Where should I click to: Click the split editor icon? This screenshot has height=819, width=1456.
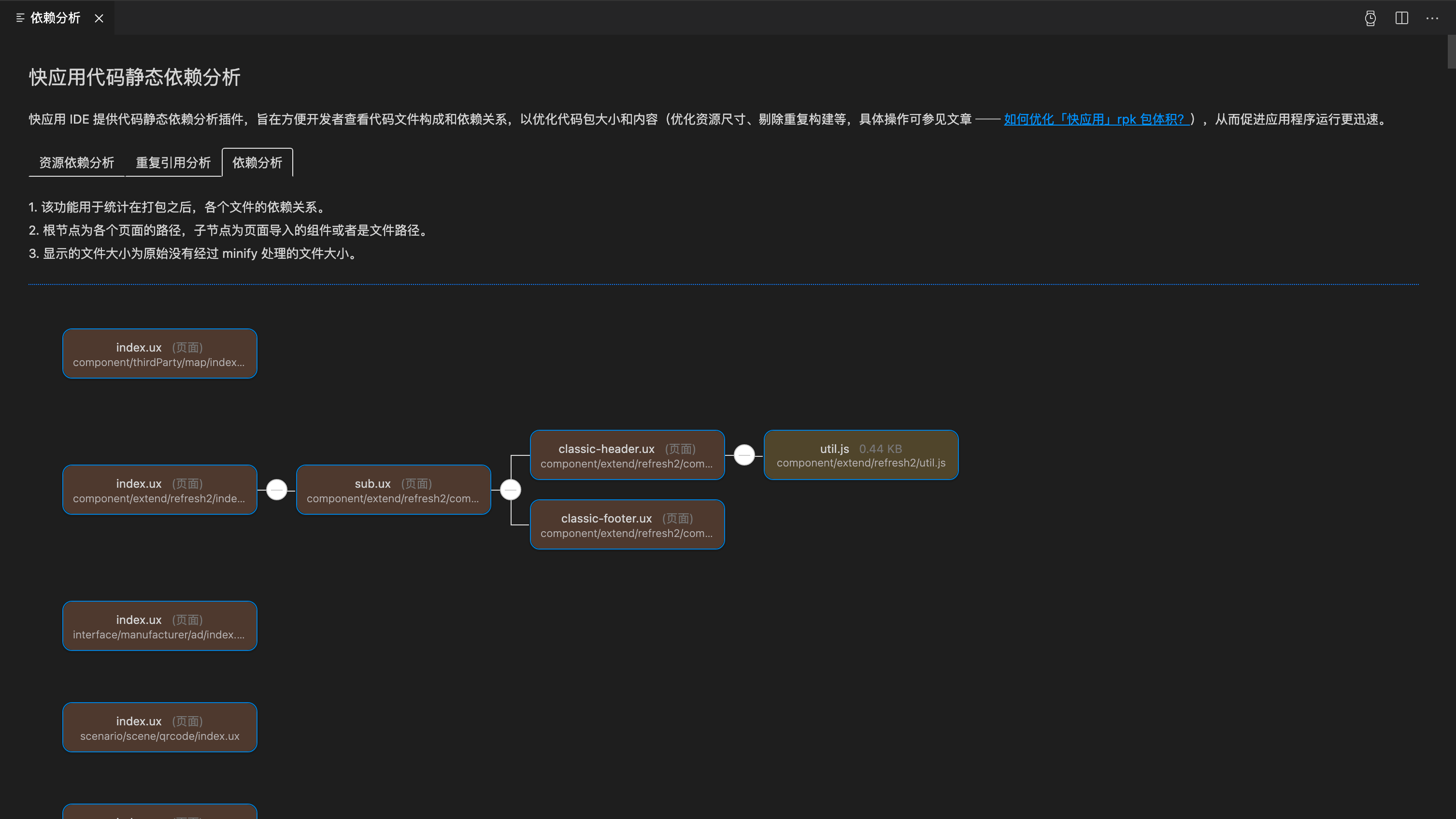(x=1402, y=18)
